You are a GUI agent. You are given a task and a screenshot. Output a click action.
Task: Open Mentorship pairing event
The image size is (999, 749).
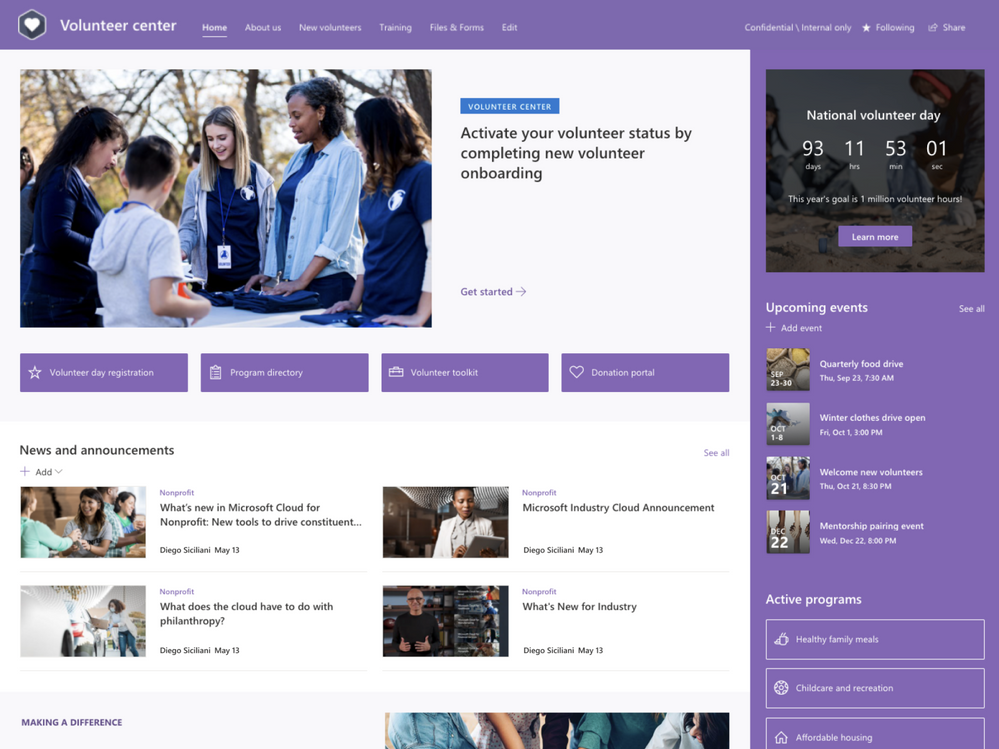pyautogui.click(x=871, y=526)
